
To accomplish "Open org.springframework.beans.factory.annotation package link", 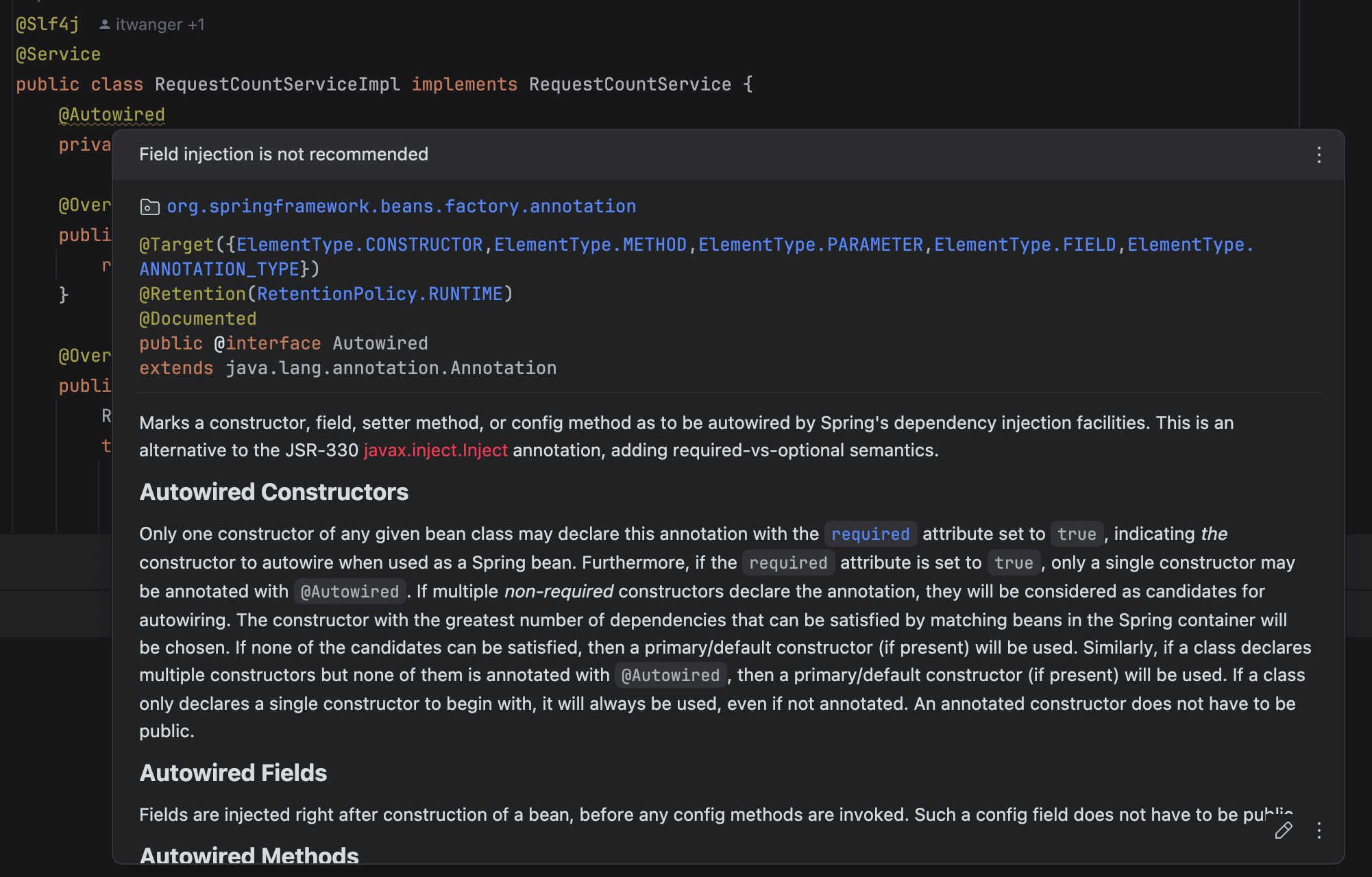I will click(401, 206).
